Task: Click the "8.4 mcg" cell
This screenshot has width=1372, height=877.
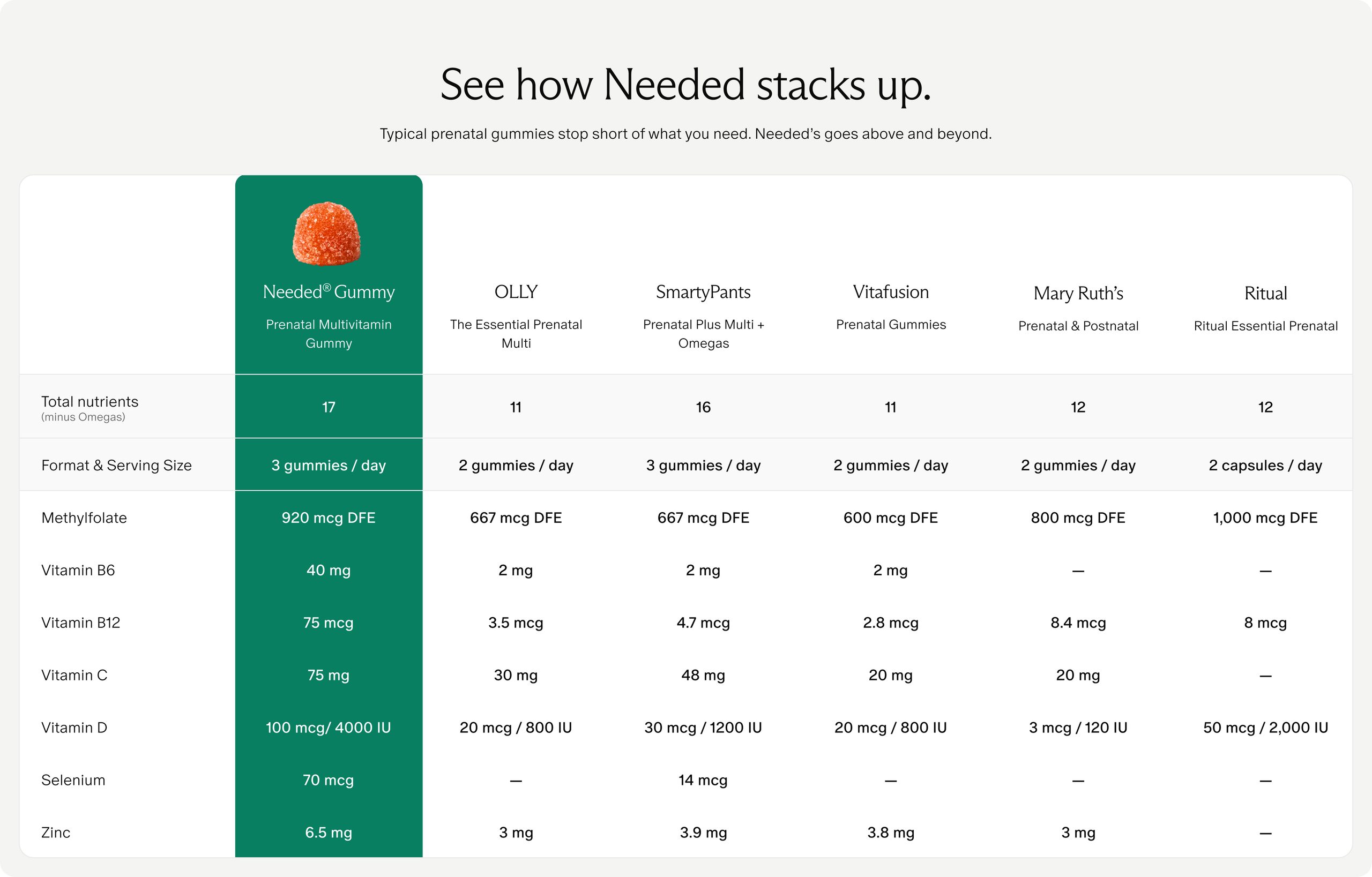Action: [x=1078, y=623]
